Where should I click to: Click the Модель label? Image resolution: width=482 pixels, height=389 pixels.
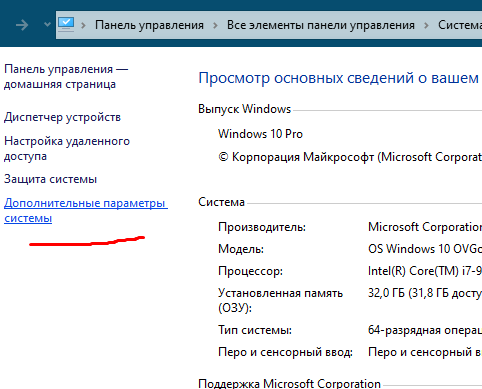click(241, 249)
